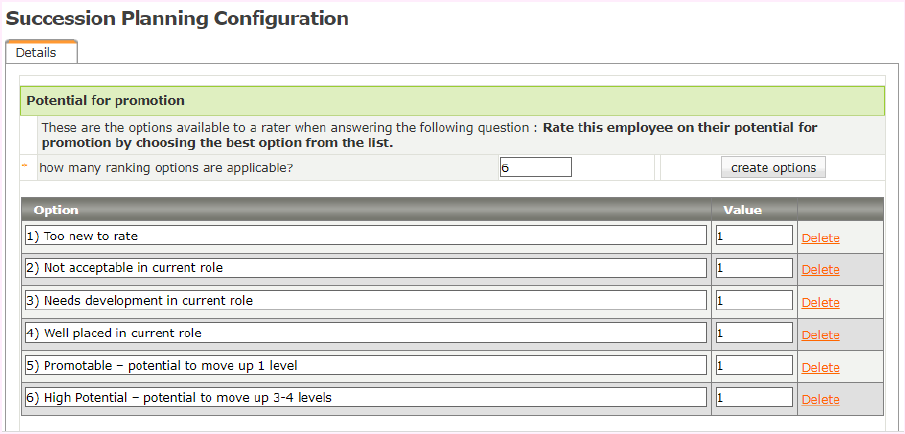
Task: Click the Value field for option 1
Action: click(x=754, y=236)
